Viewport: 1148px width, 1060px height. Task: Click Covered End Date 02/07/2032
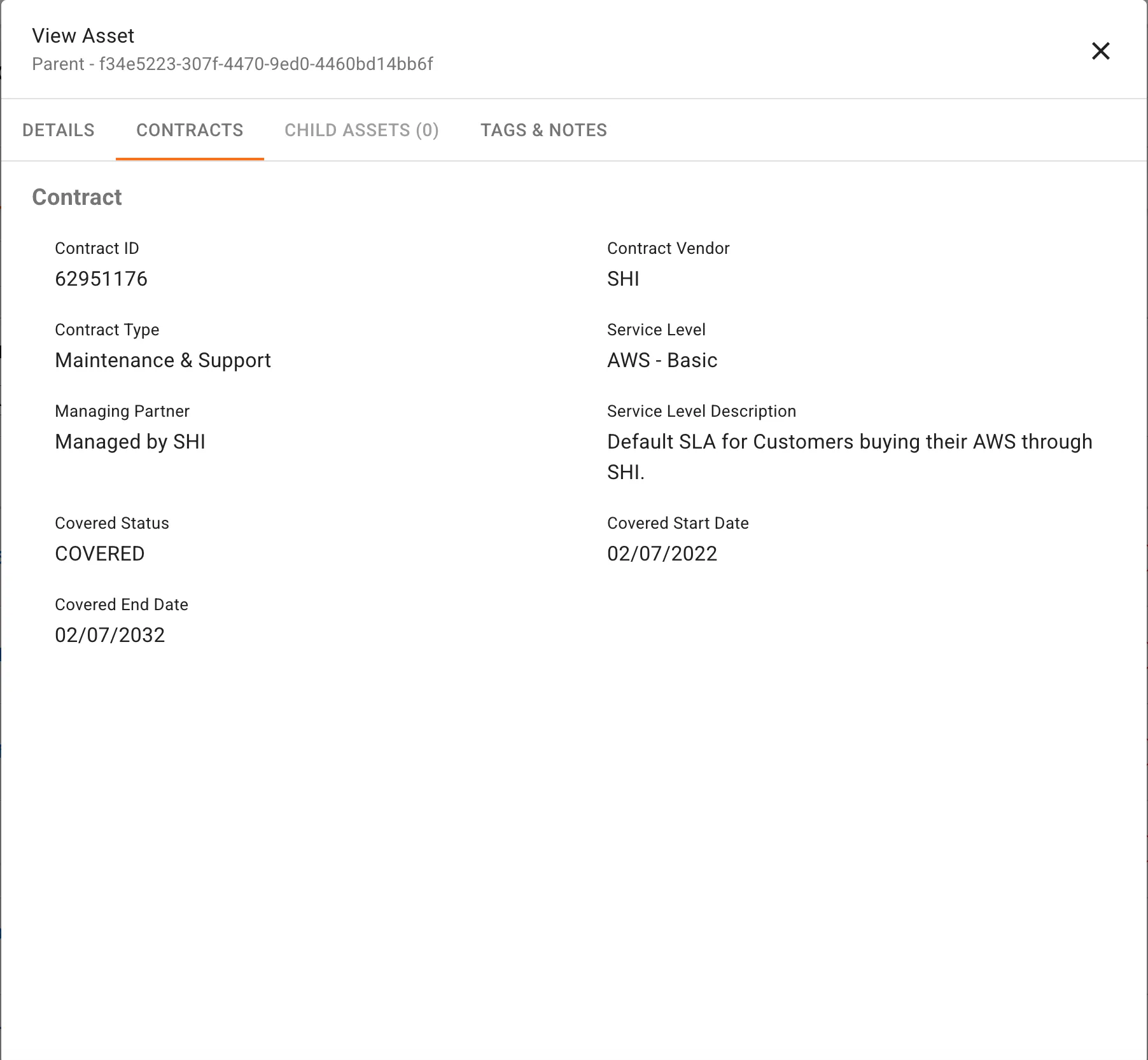109,635
